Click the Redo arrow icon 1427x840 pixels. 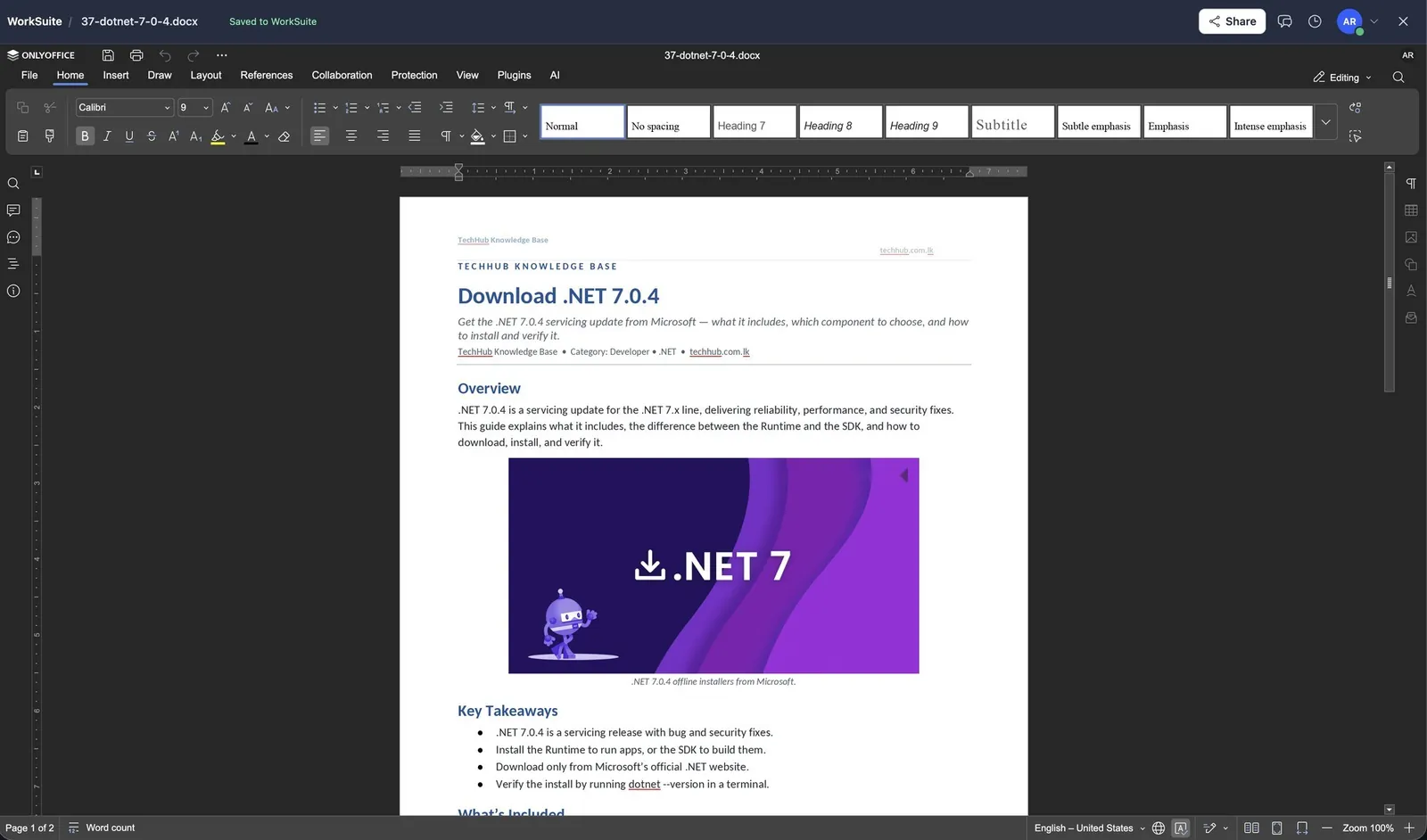point(194,55)
